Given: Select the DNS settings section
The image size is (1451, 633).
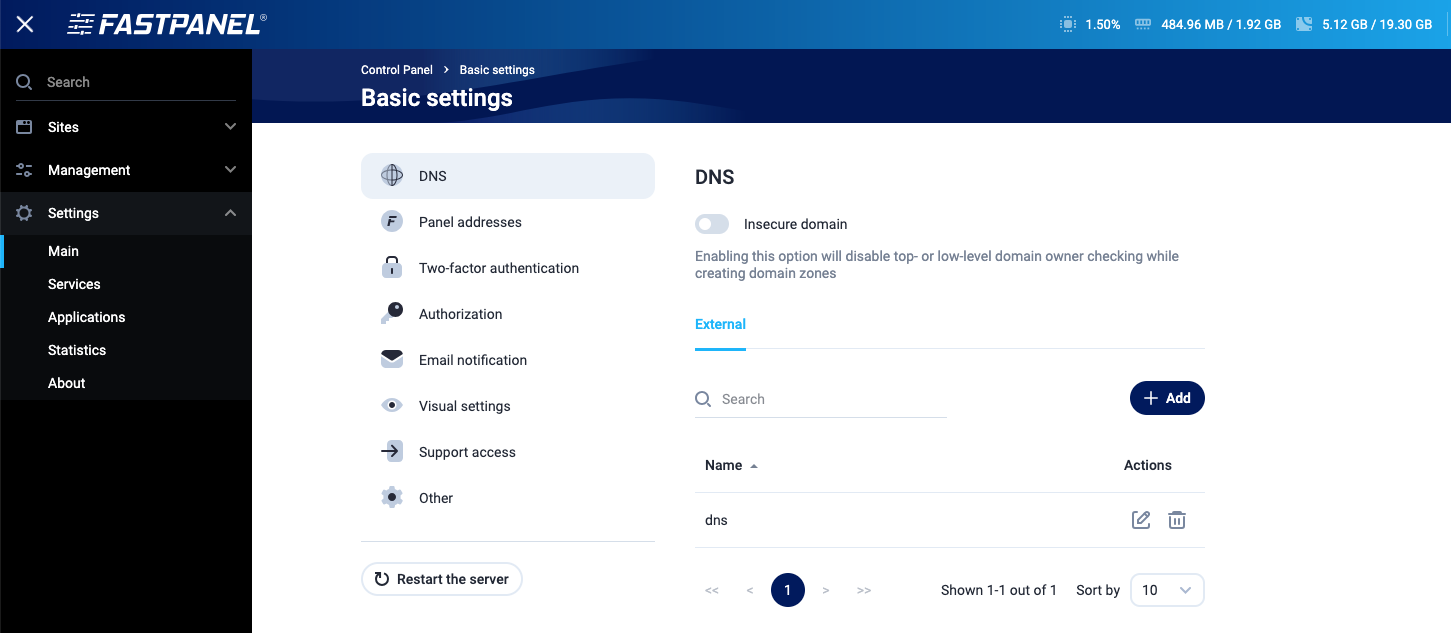Looking at the screenshot, I should [508, 176].
